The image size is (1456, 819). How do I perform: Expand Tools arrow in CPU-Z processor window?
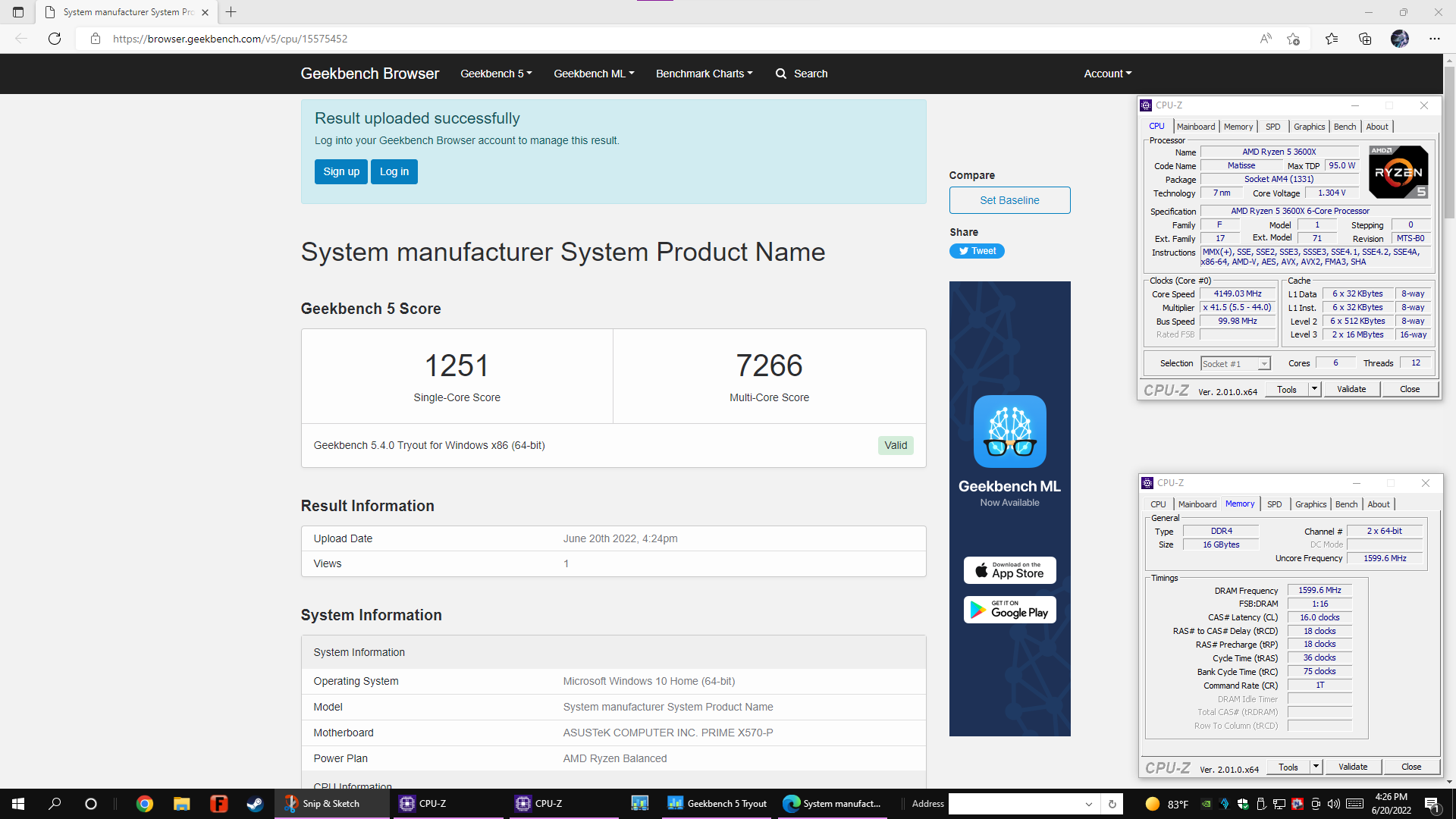coord(1315,389)
